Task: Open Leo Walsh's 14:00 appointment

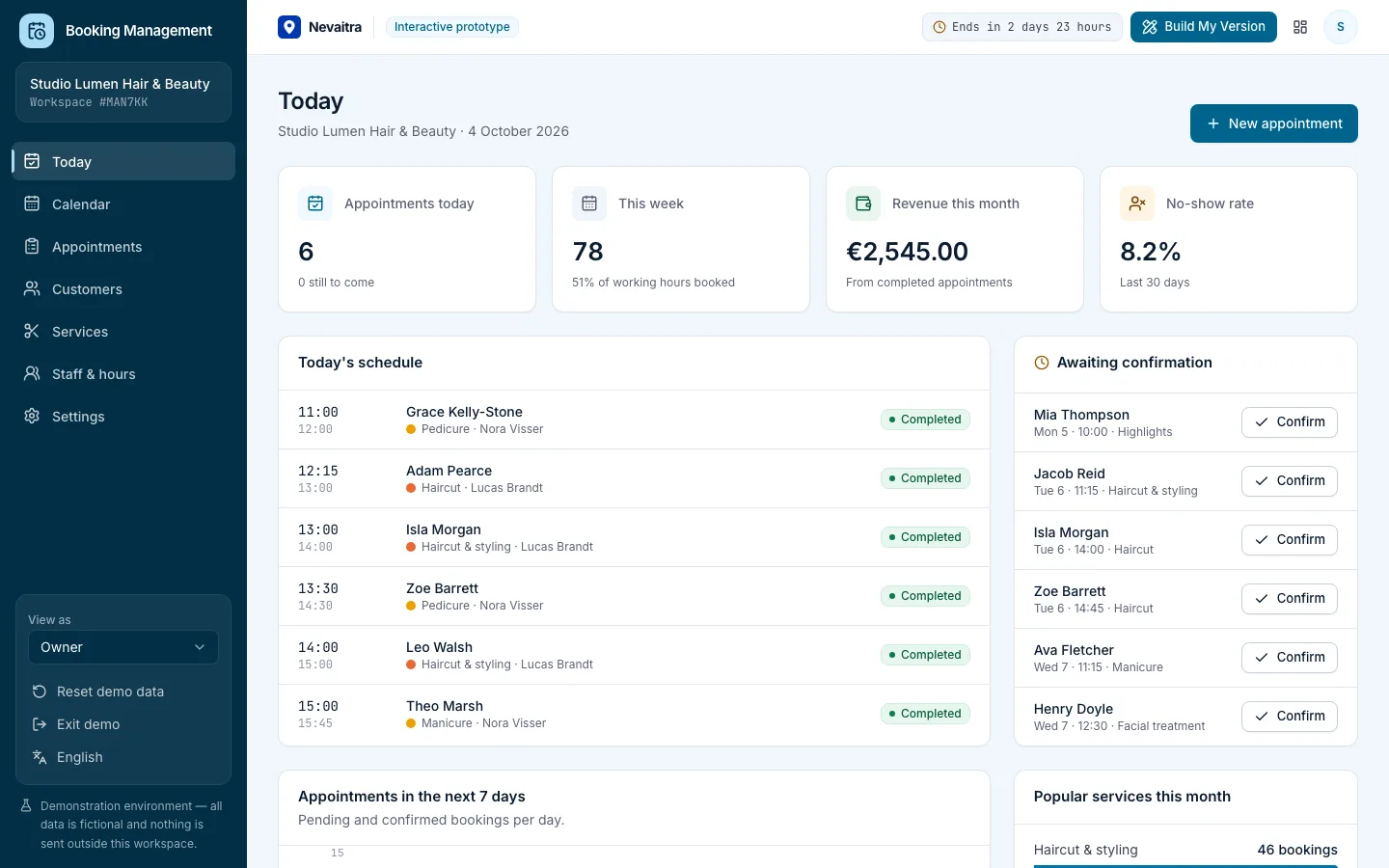Action: pyautogui.click(x=634, y=655)
